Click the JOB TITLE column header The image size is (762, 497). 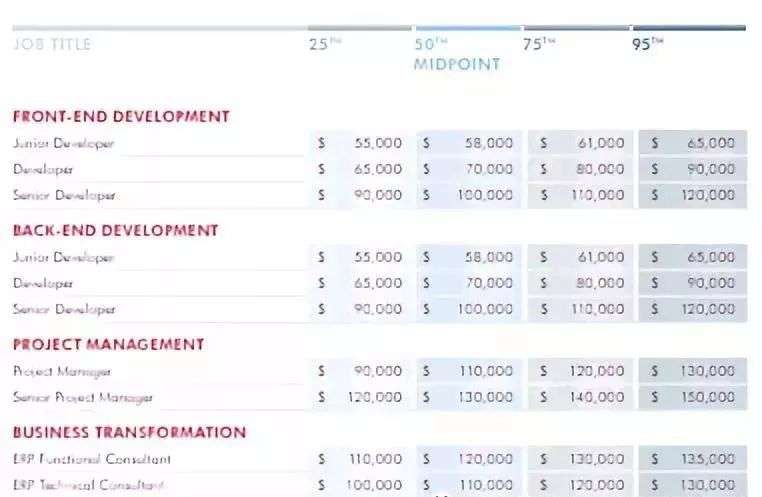pos(51,44)
